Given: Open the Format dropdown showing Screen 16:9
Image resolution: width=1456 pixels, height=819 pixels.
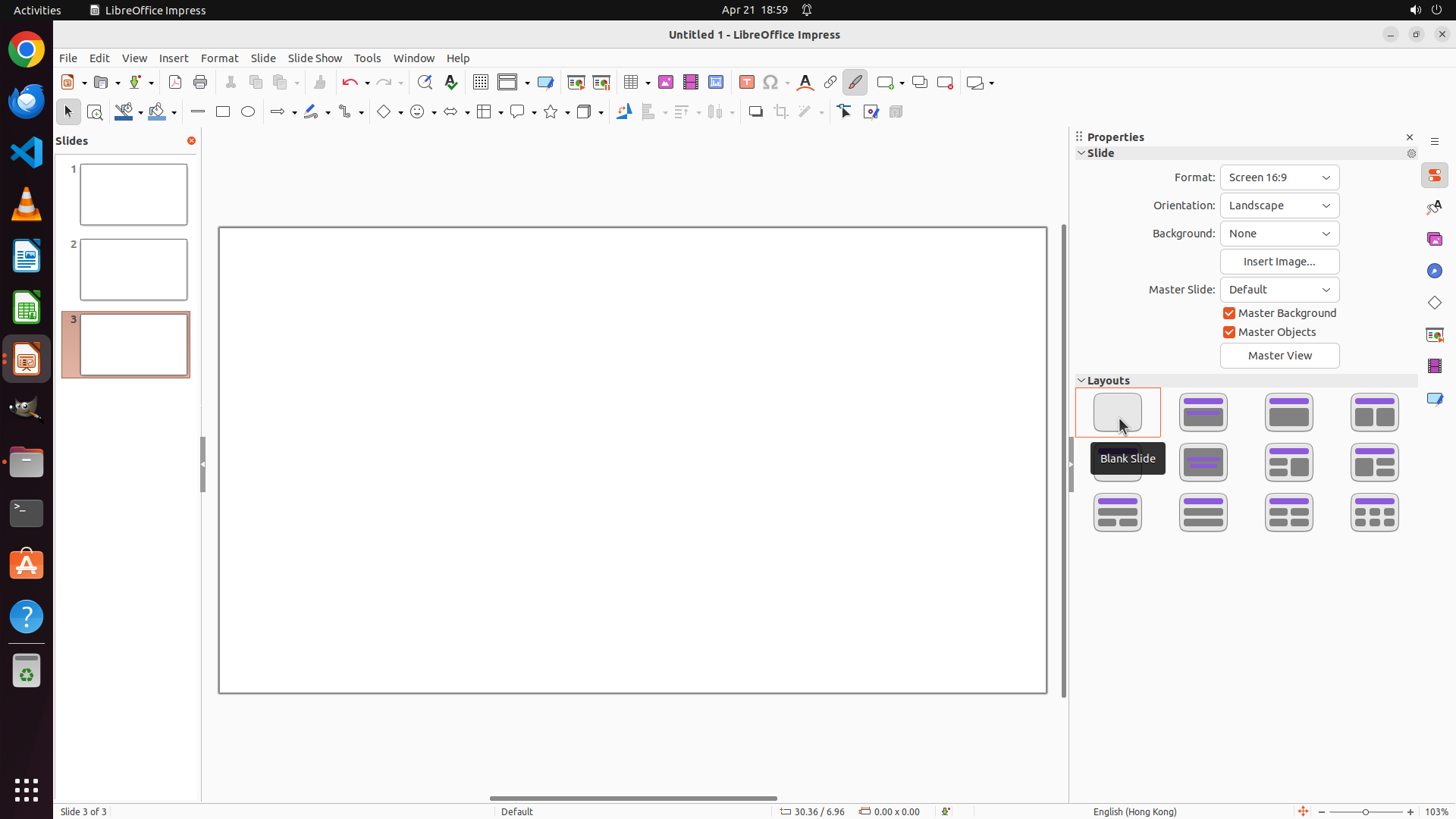Looking at the screenshot, I should [x=1279, y=177].
